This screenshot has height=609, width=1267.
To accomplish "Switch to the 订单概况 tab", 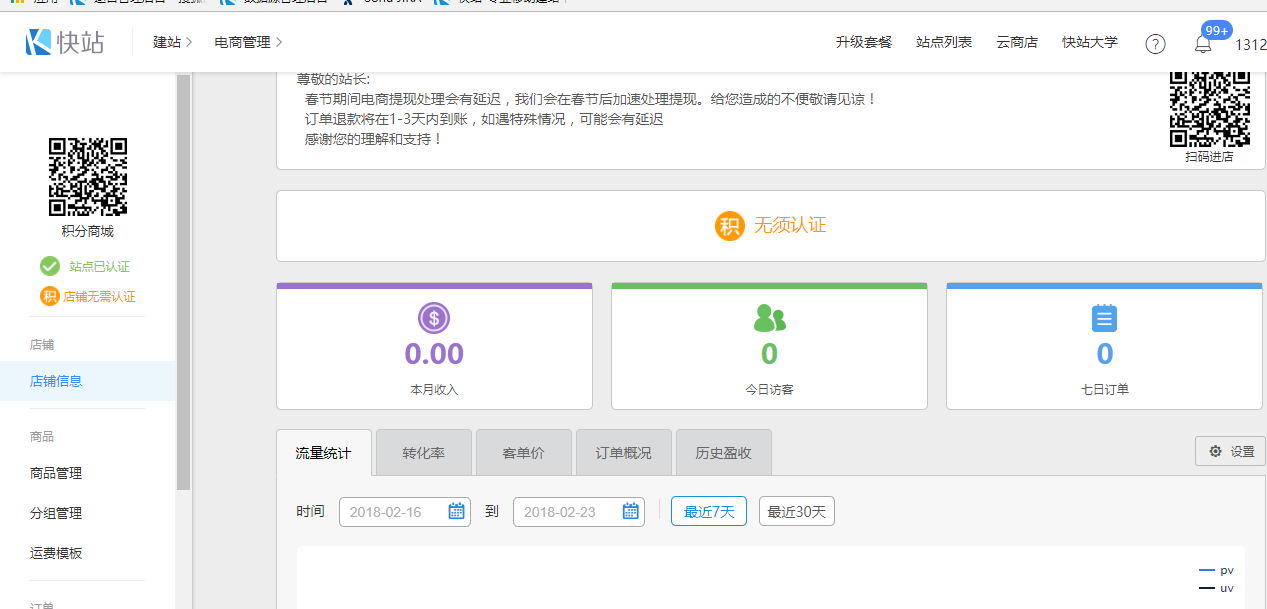I will pyautogui.click(x=623, y=453).
